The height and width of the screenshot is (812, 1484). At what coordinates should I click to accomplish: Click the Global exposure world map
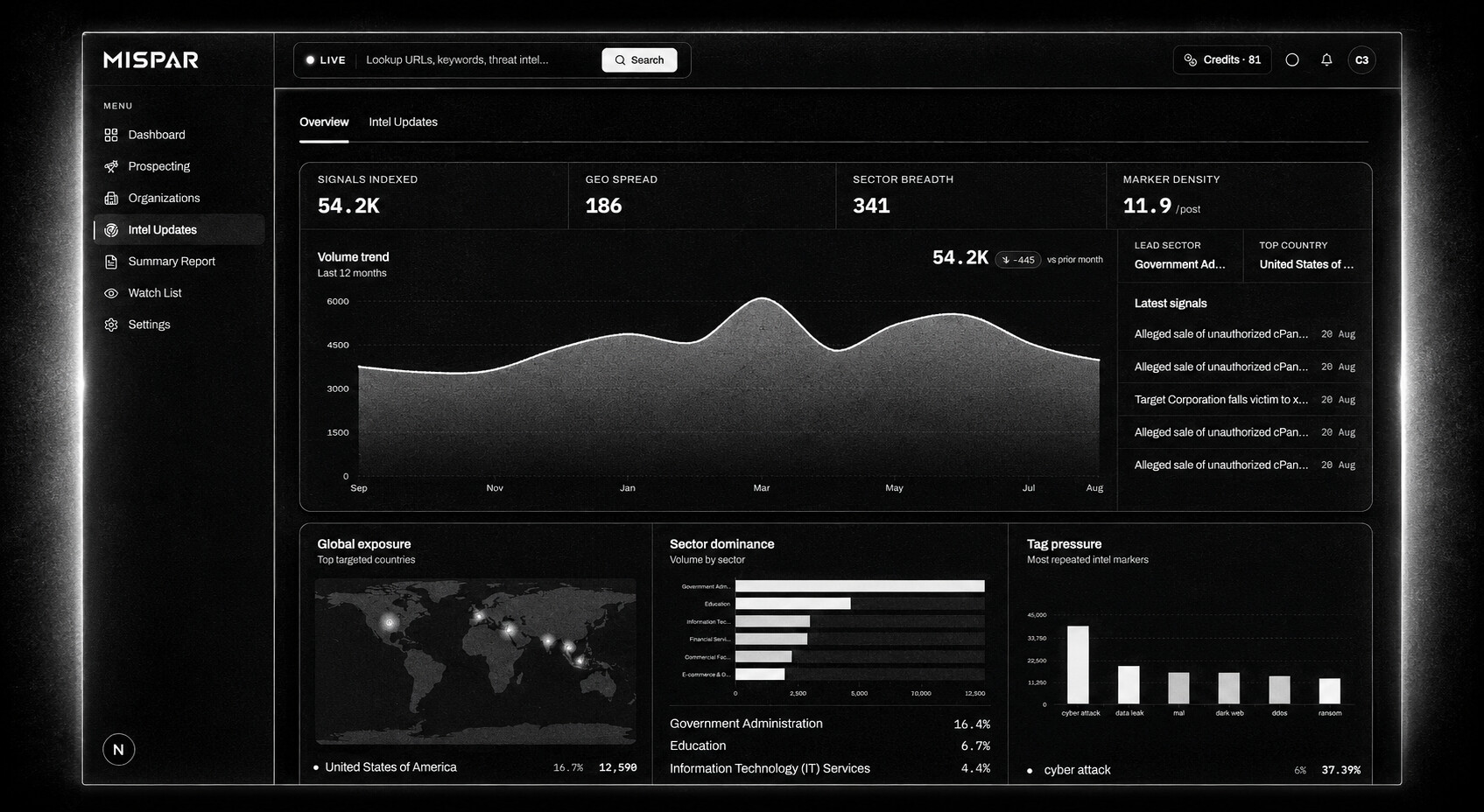click(475, 661)
